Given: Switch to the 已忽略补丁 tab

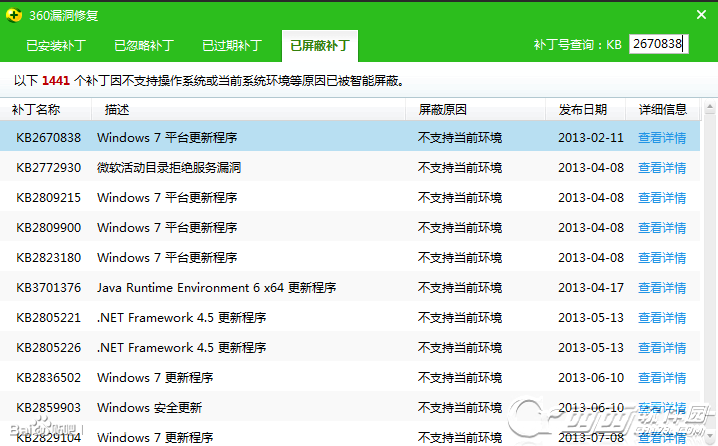Looking at the screenshot, I should click(144, 45).
